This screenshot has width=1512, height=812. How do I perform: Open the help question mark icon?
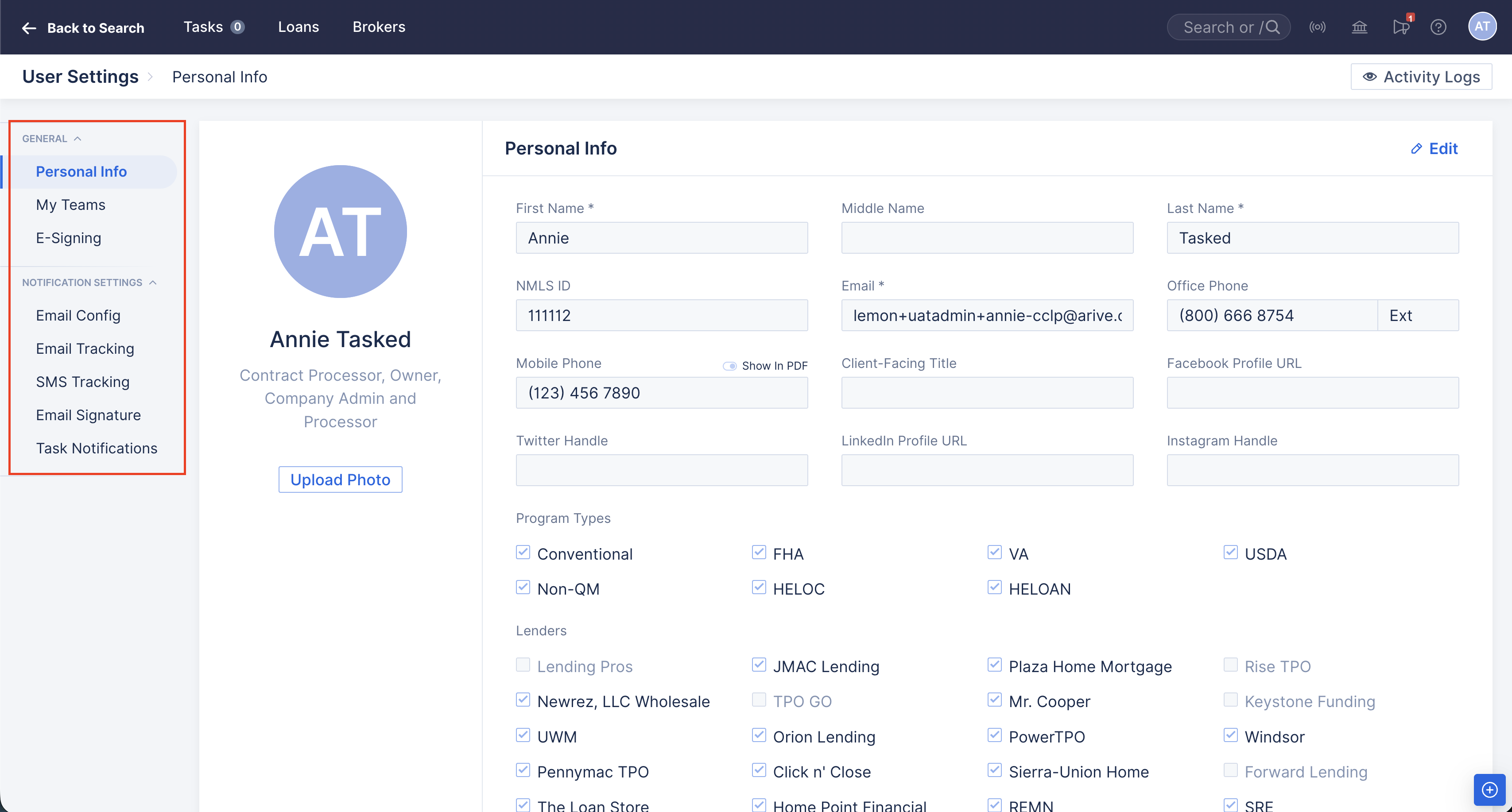[1438, 27]
